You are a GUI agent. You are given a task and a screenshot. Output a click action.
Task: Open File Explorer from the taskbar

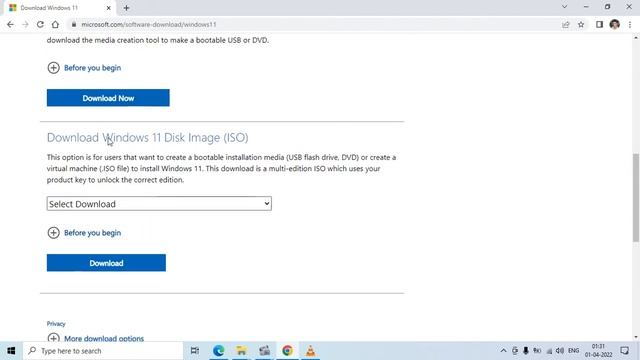[241, 351]
